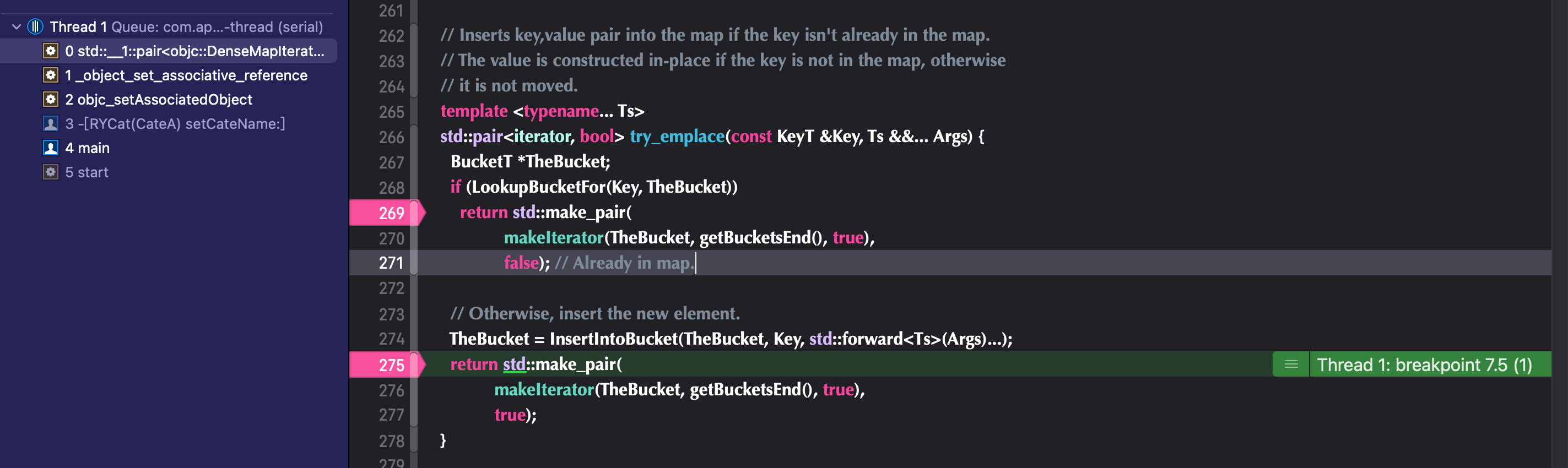Click Thread 1: breakpoint 7.5 (1) annotation
The height and width of the screenshot is (468, 1568).
[x=1424, y=364]
